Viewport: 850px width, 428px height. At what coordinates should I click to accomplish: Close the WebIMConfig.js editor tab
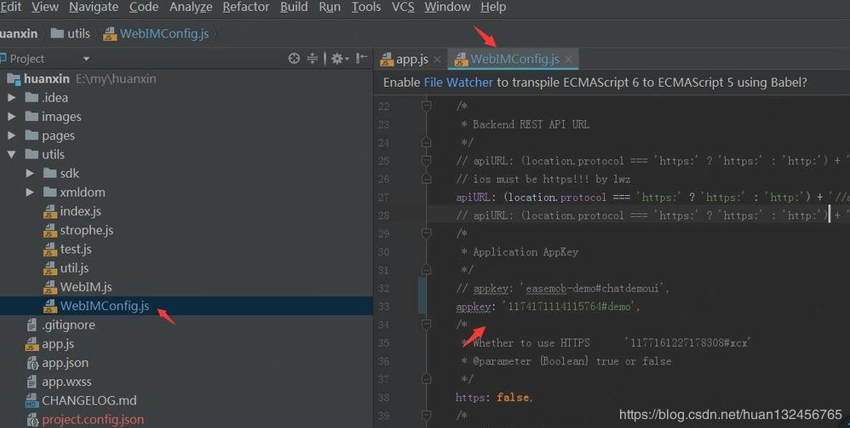(568, 60)
